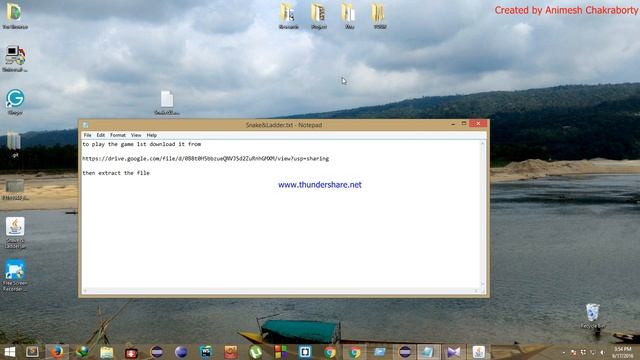640x360 pixels.
Task: Open Brackets editor from the taskbar
Action: [305, 352]
